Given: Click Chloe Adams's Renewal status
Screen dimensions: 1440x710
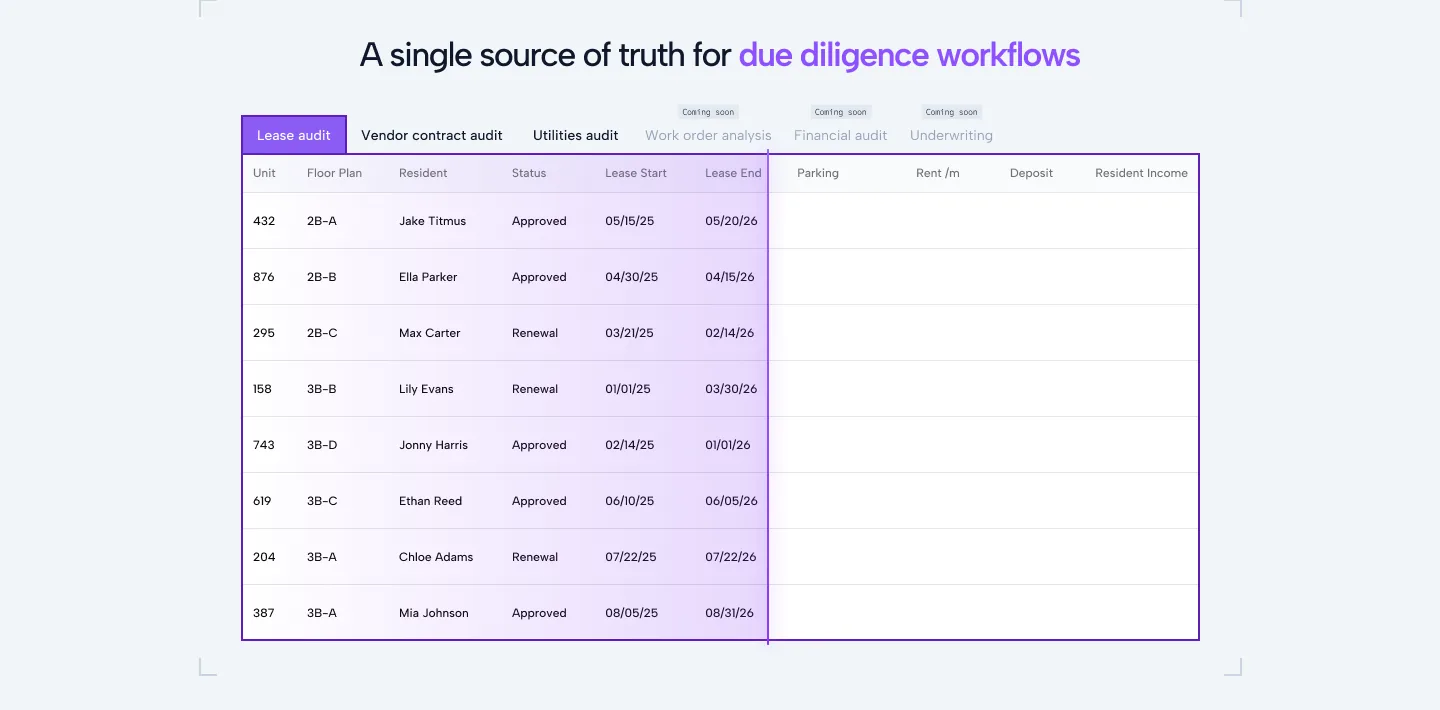Looking at the screenshot, I should click(x=535, y=557).
